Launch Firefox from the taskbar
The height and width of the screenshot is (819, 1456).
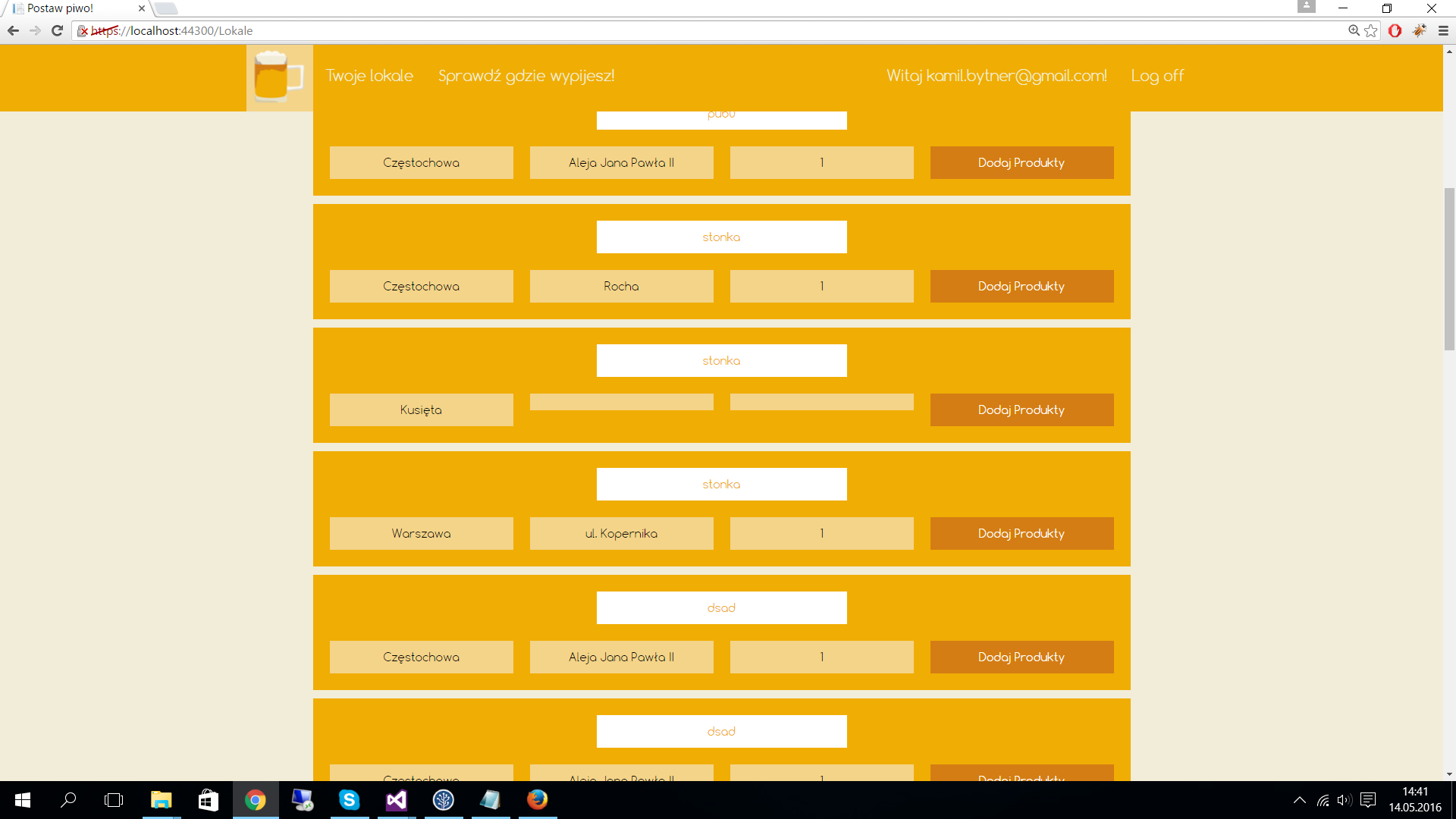[x=537, y=800]
